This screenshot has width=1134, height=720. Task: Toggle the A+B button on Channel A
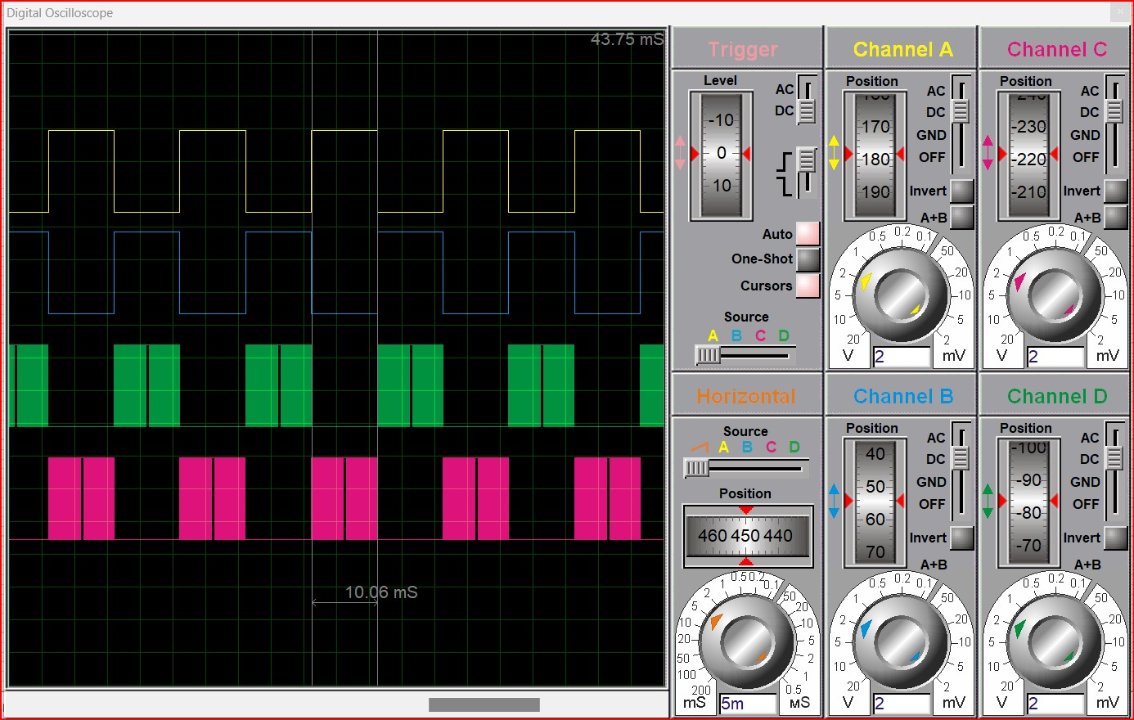point(962,217)
